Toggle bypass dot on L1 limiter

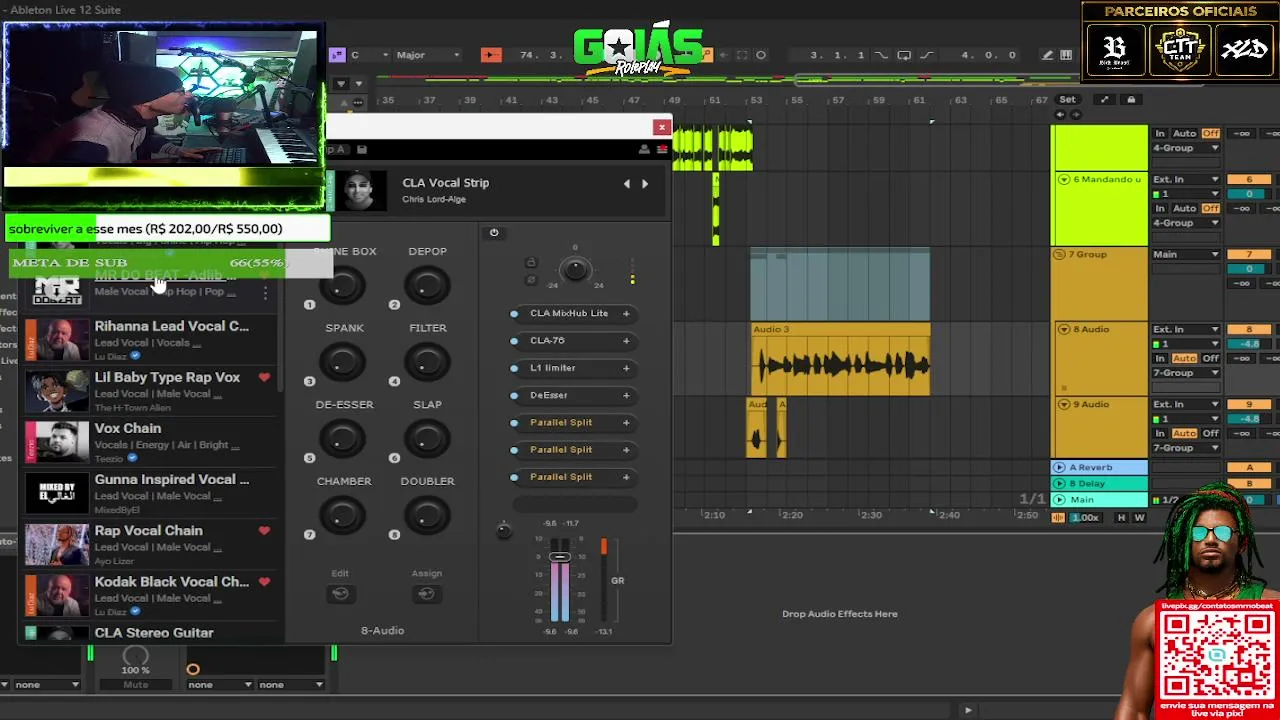pos(514,368)
